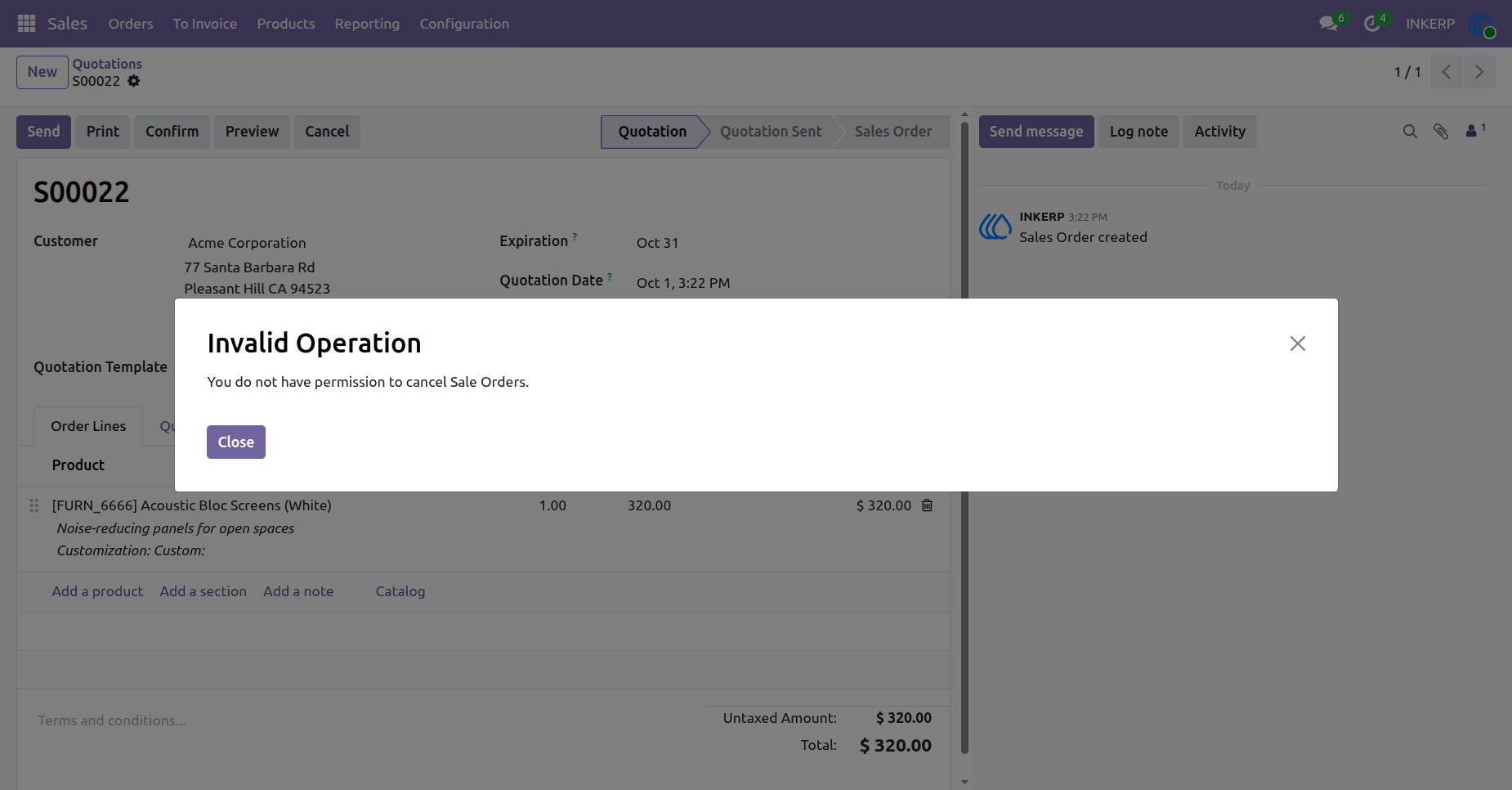The height and width of the screenshot is (790, 1512).
Task: Select the Sales Order status stage
Action: click(x=893, y=132)
